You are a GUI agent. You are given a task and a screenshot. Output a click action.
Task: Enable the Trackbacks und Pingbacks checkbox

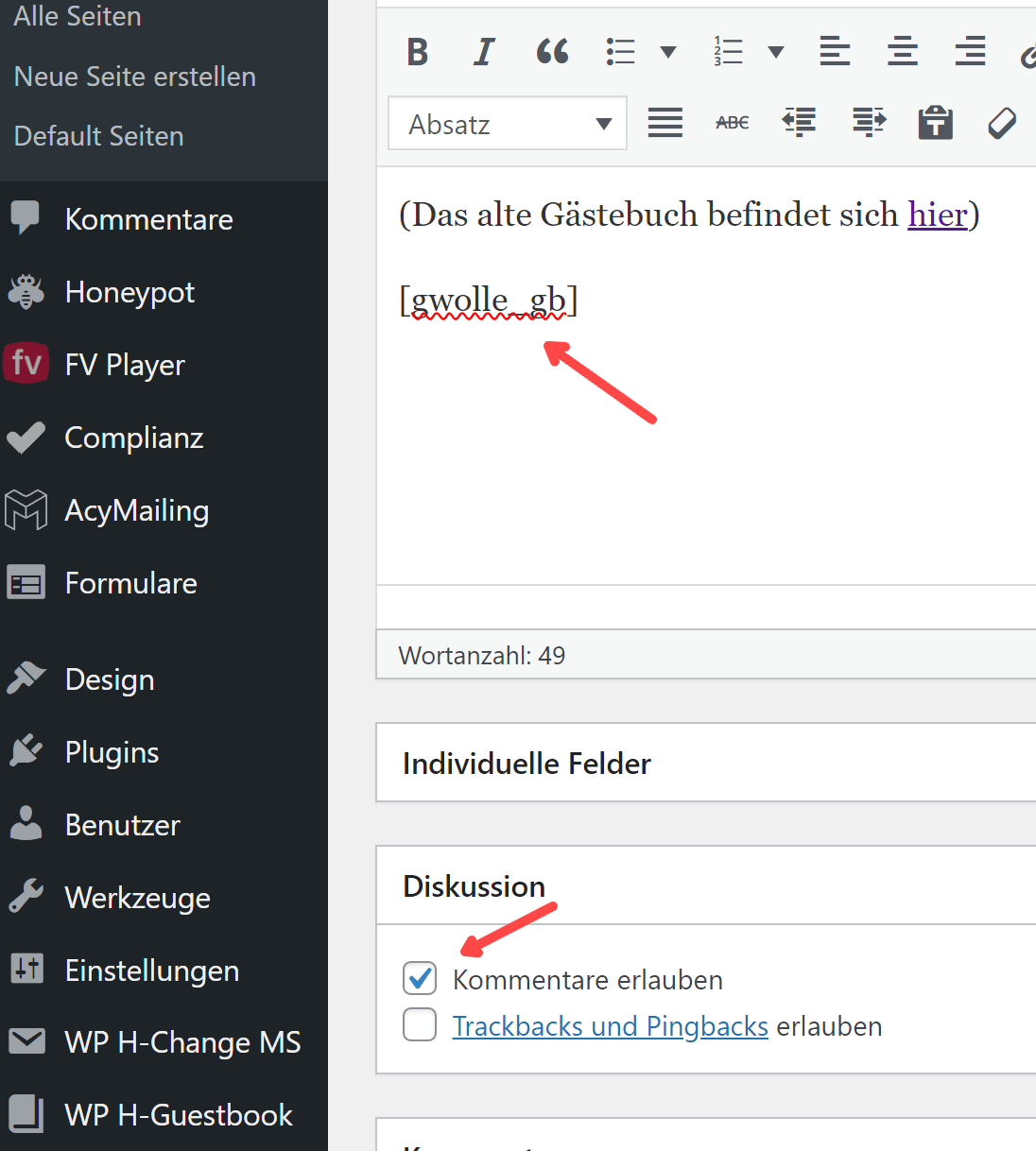click(420, 1025)
